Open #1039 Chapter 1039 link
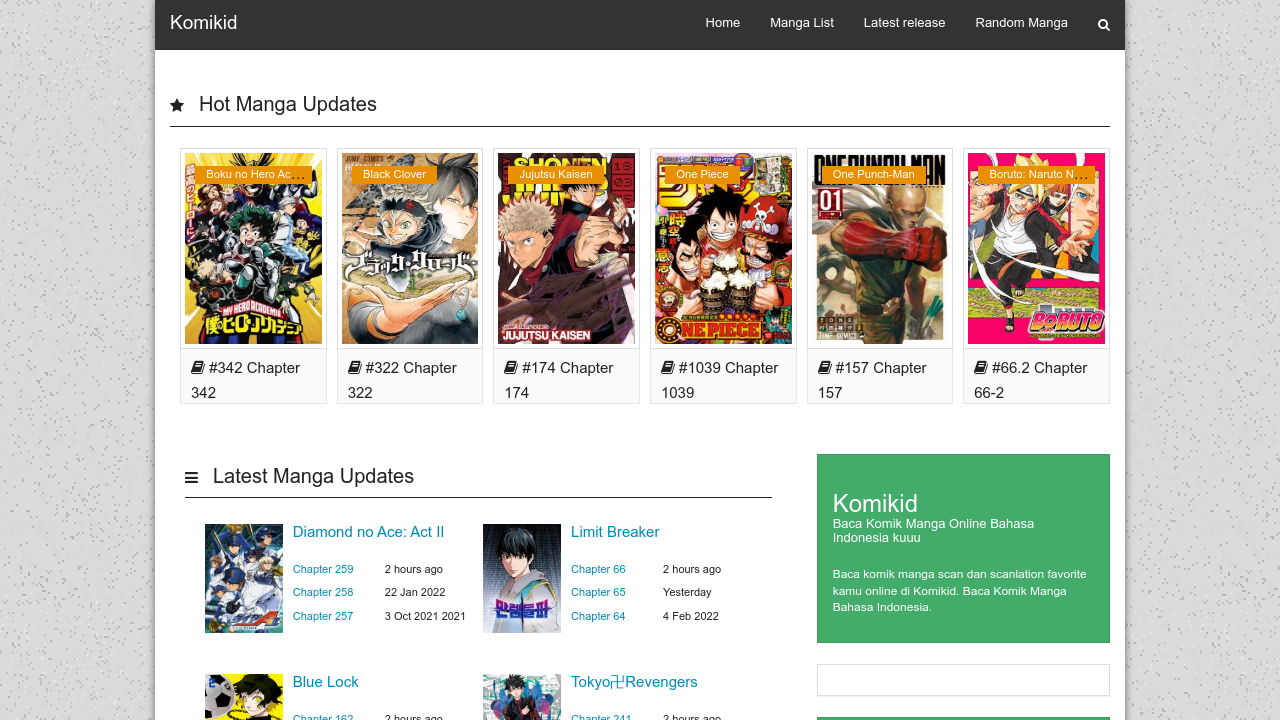 (x=720, y=380)
